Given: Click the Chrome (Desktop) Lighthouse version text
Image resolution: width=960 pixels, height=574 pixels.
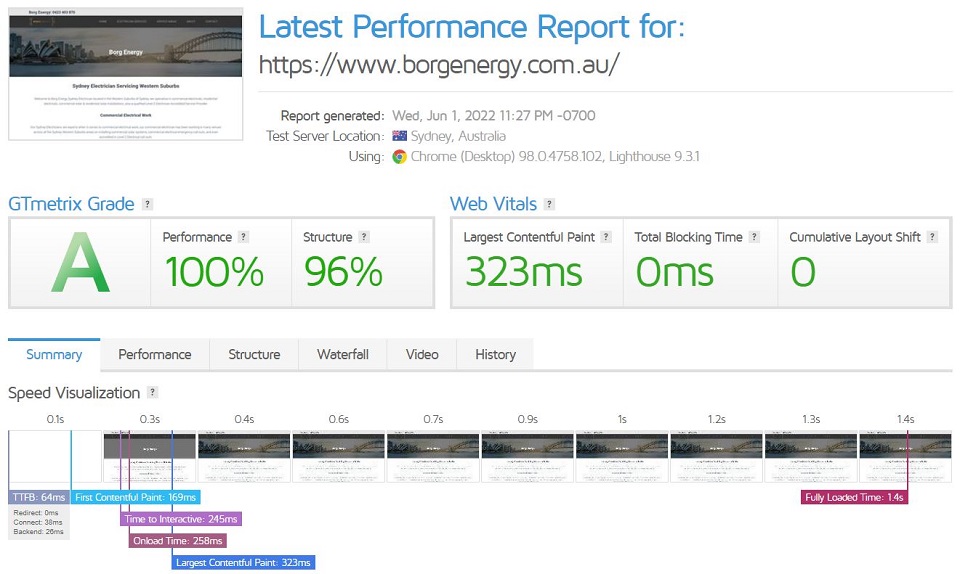Looking at the screenshot, I should tap(555, 157).
